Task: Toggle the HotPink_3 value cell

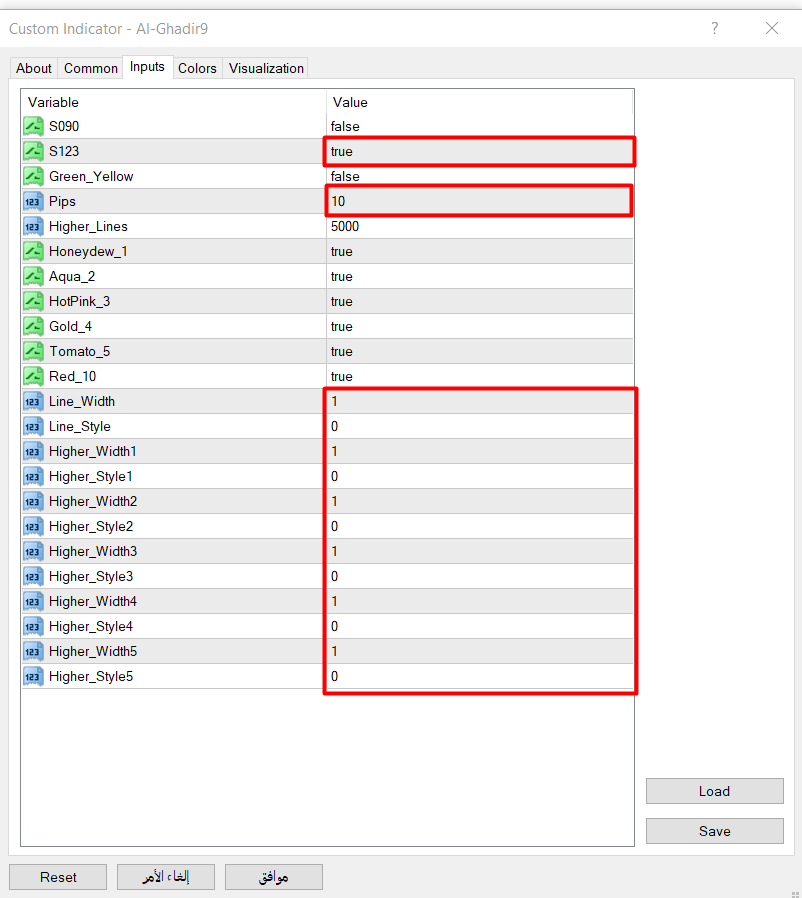Action: coord(479,301)
